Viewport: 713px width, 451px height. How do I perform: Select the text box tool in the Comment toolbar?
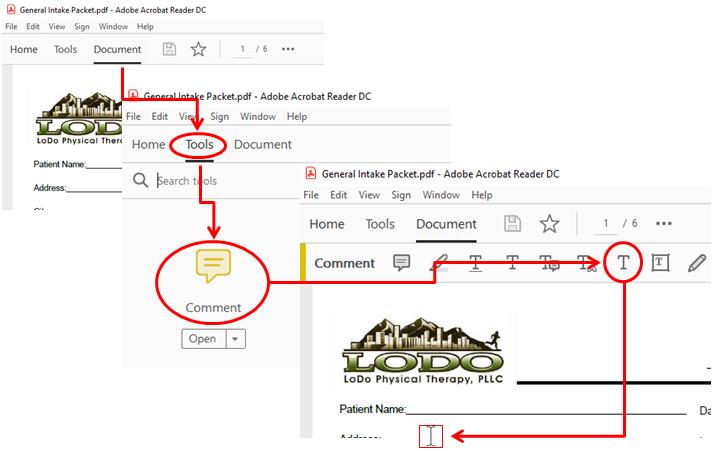tap(660, 262)
